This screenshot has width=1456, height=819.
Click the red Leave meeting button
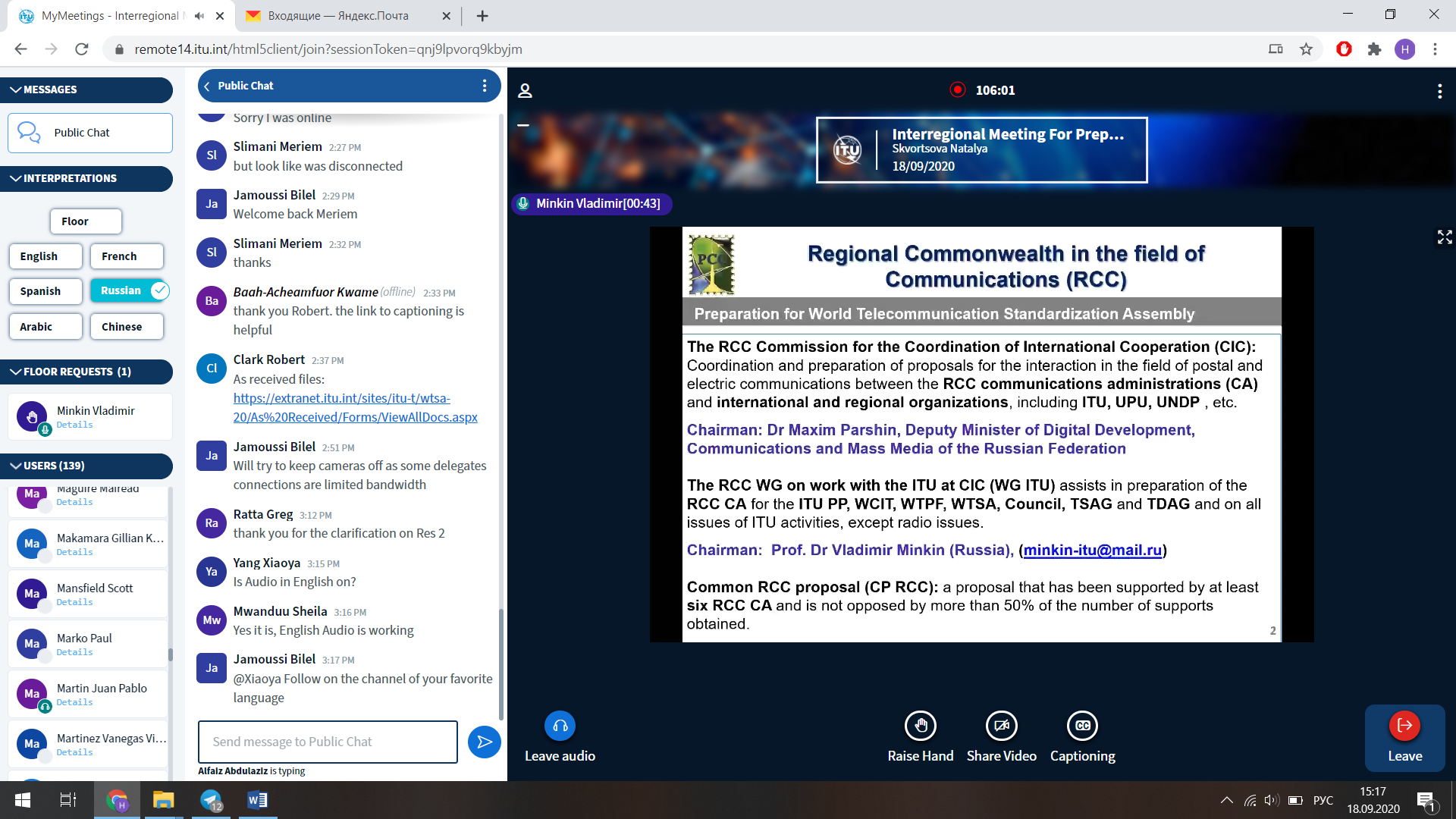coord(1404,737)
